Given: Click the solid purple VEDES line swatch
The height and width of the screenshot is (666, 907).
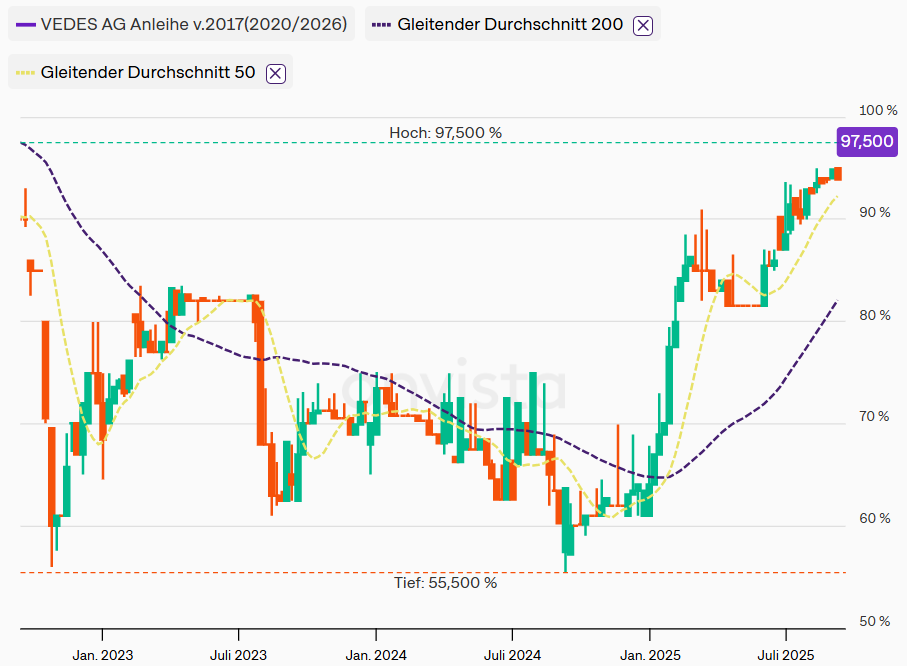Looking at the screenshot, I should point(26,25).
